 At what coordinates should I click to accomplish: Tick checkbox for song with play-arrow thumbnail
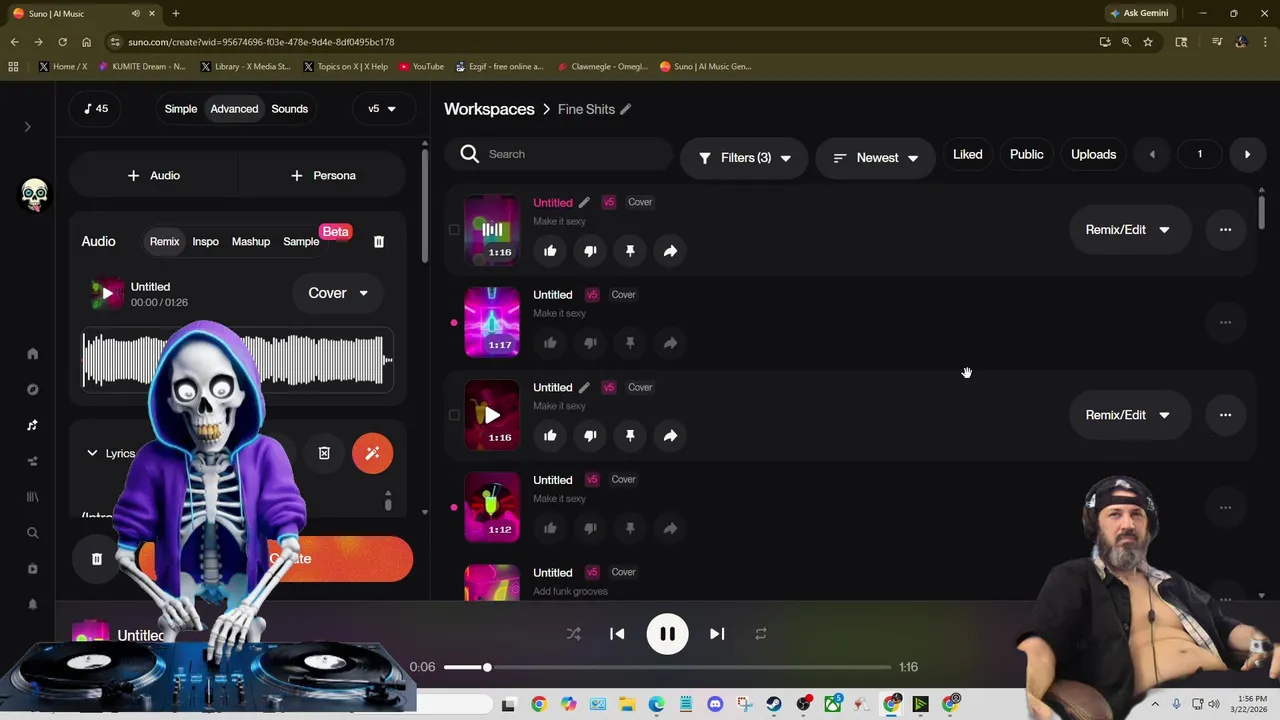454,415
